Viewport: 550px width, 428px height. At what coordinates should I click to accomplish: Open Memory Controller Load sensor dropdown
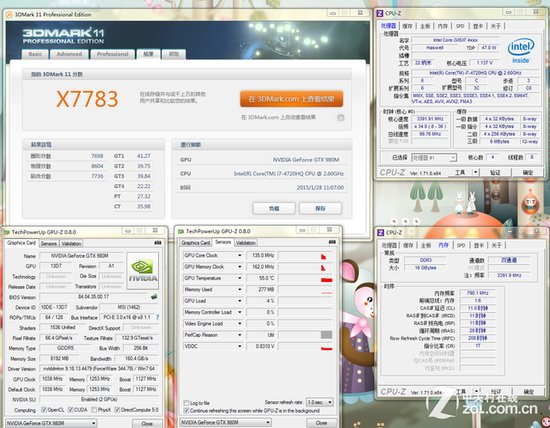[240, 312]
